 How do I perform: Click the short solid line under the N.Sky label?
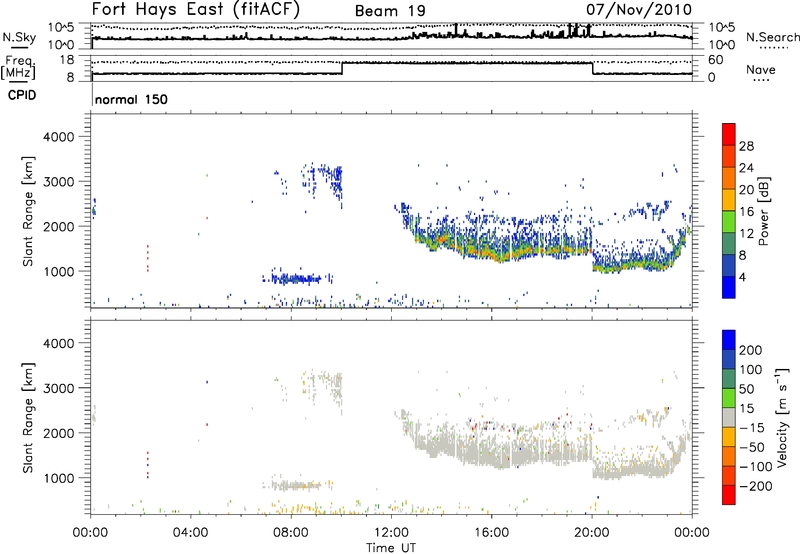19,47
